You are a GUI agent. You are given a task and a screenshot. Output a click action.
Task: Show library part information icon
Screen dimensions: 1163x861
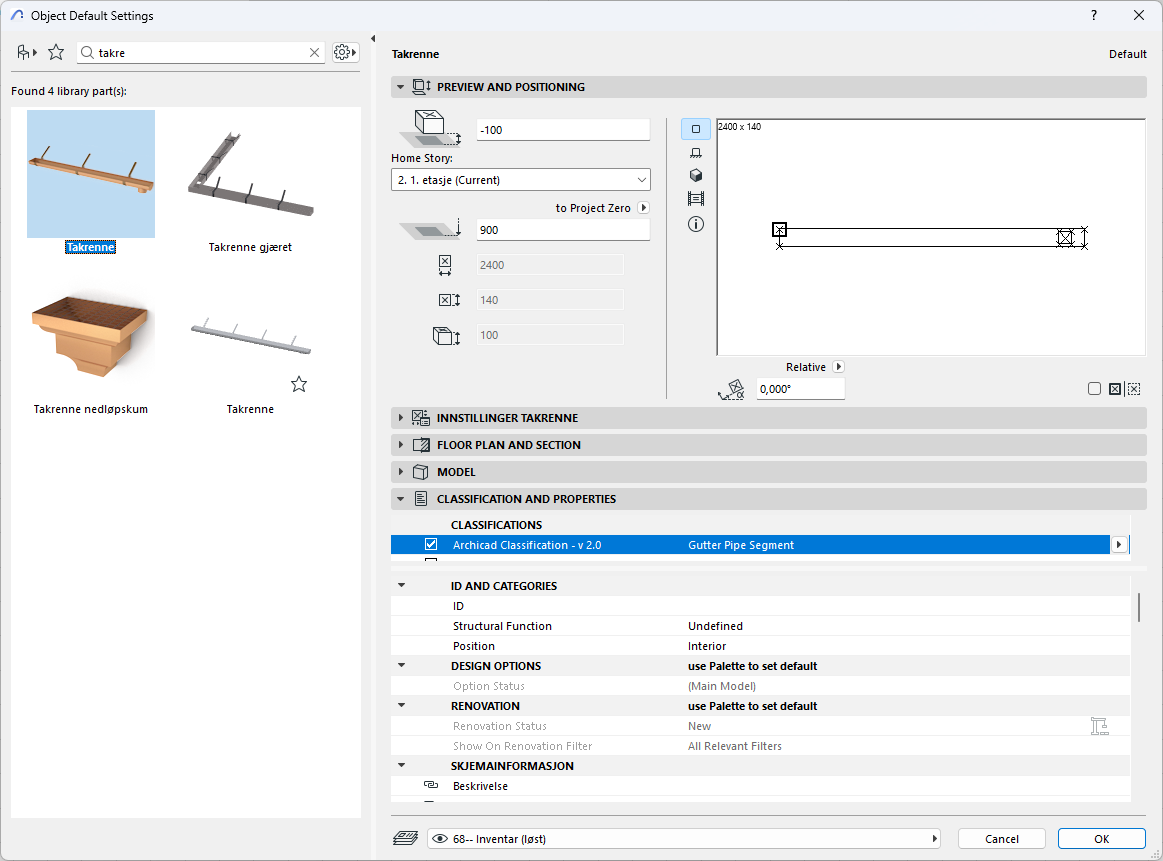click(x=696, y=224)
